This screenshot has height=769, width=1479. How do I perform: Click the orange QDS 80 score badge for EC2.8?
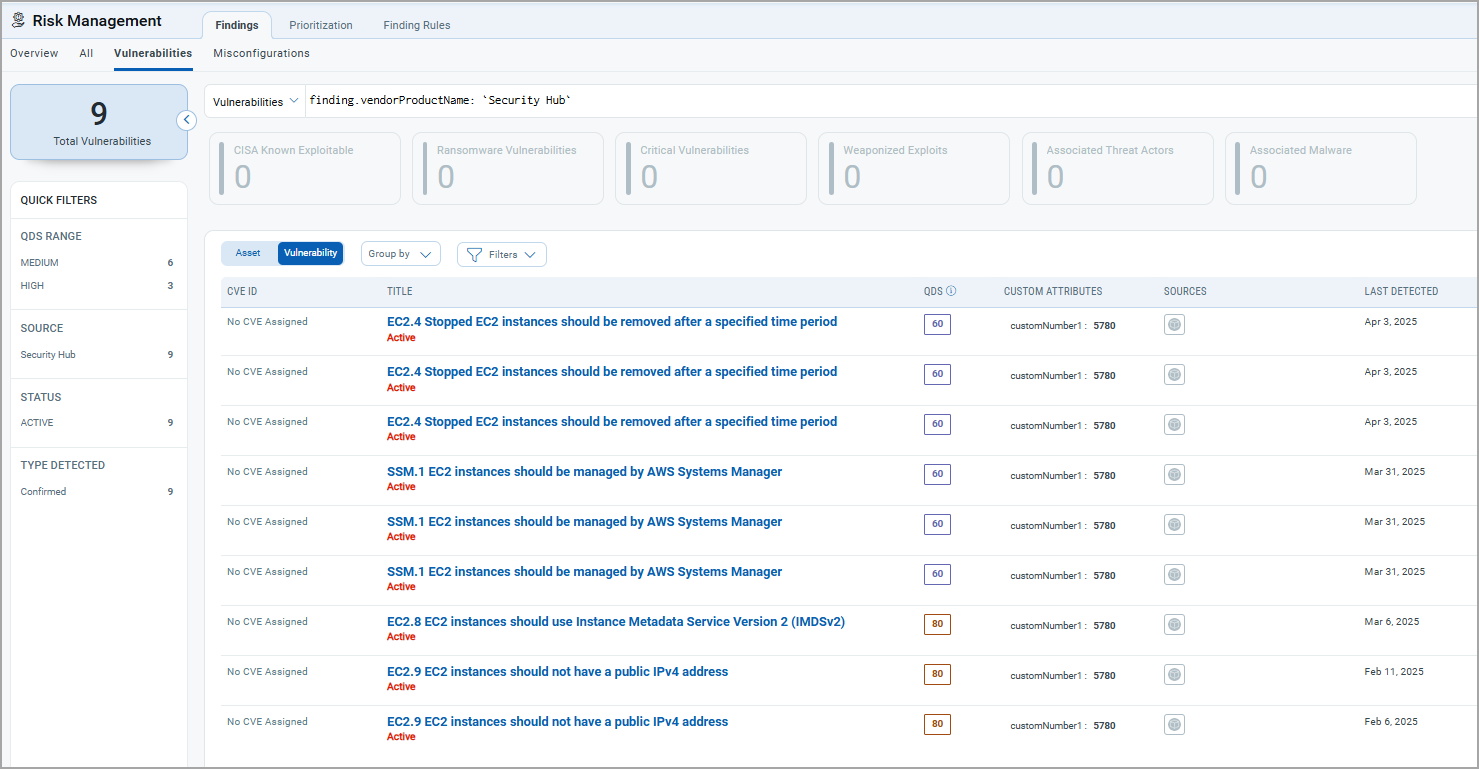tap(937, 624)
